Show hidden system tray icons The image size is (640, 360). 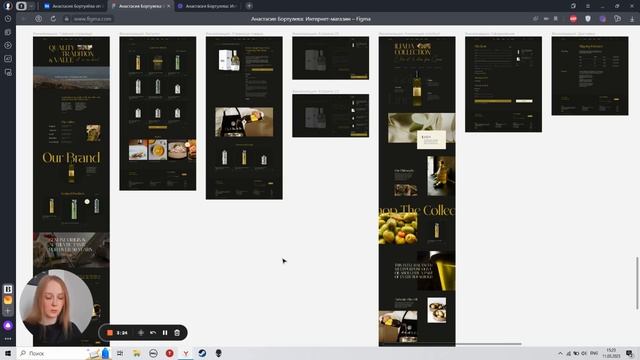pyautogui.click(x=560, y=353)
